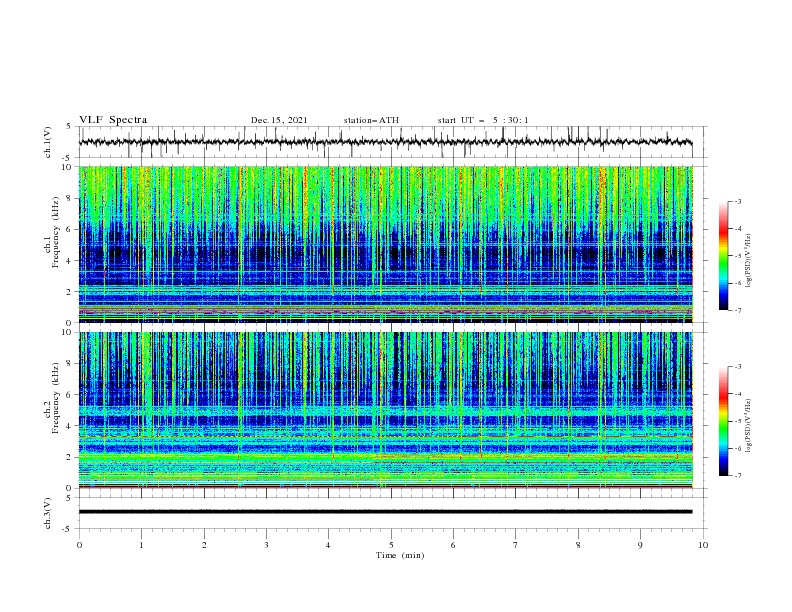Click the "ch.1(V)" waveform axis label
This screenshot has width=792, height=612.
point(48,142)
